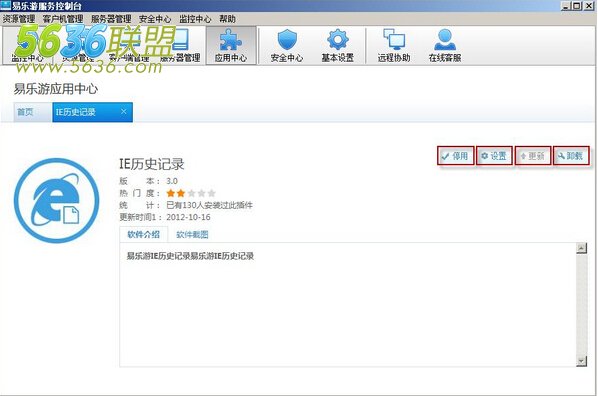Switch to the 软件介绍 tab
The image size is (598, 396).
(143, 234)
